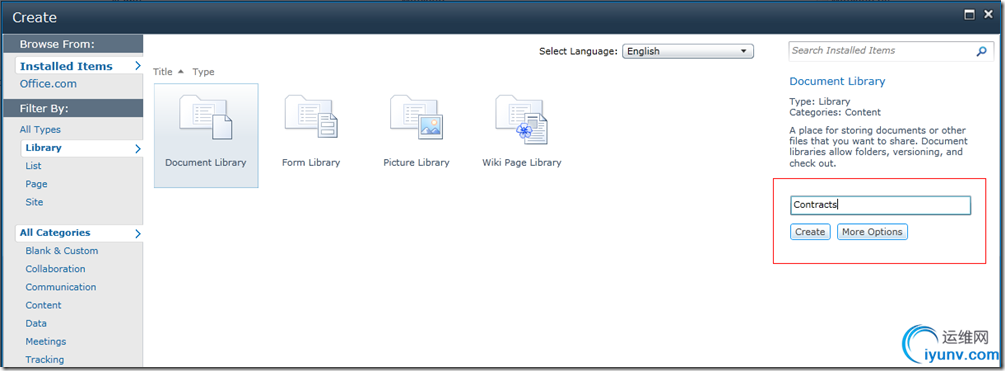
Task: Select the Communication category
Action: [61, 287]
